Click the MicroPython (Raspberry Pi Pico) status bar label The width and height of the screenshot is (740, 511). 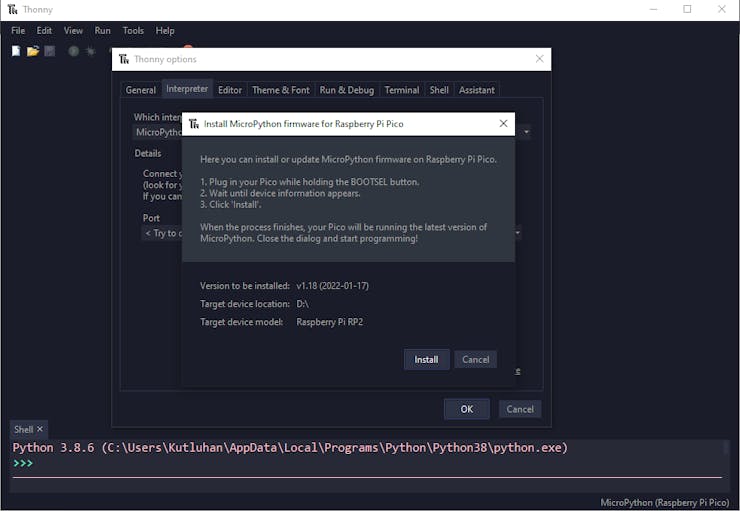tap(664, 503)
